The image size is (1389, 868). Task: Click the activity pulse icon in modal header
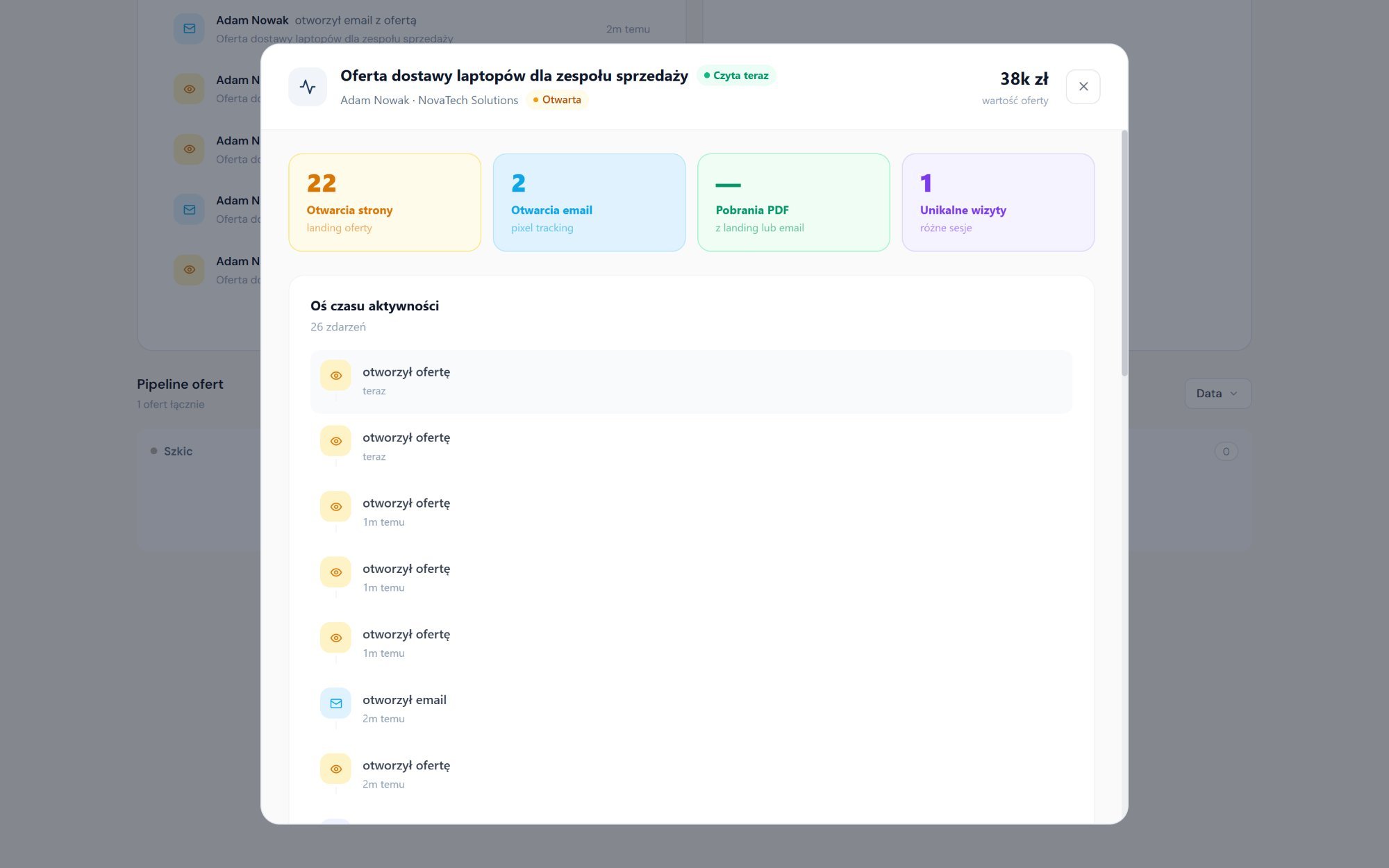[308, 87]
